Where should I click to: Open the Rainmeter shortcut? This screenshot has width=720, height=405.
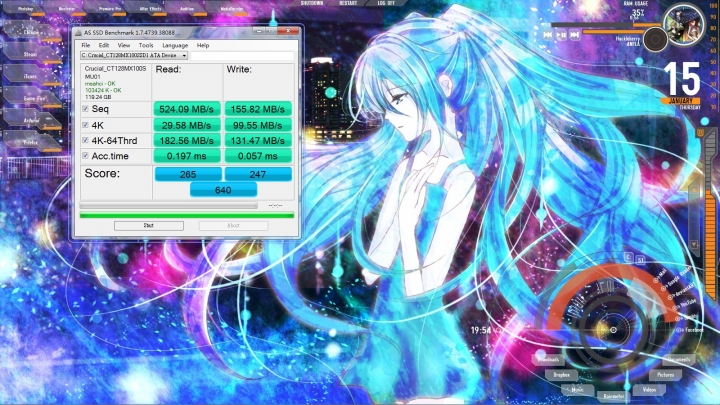pos(614,396)
